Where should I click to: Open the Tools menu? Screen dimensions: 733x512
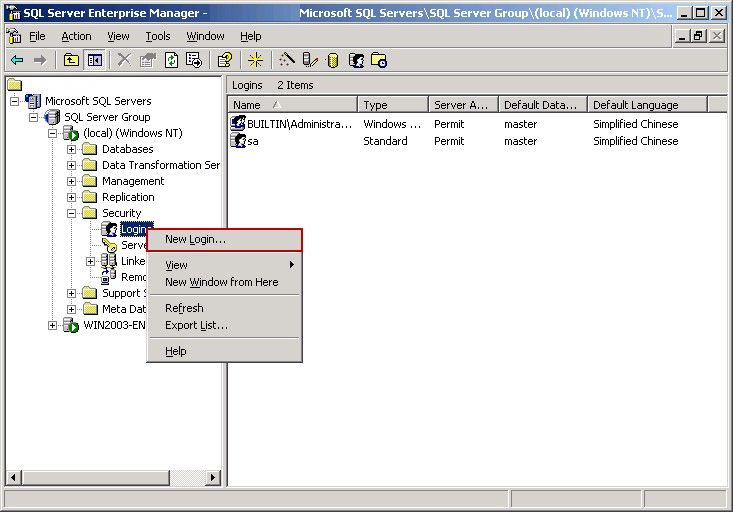[x=158, y=36]
